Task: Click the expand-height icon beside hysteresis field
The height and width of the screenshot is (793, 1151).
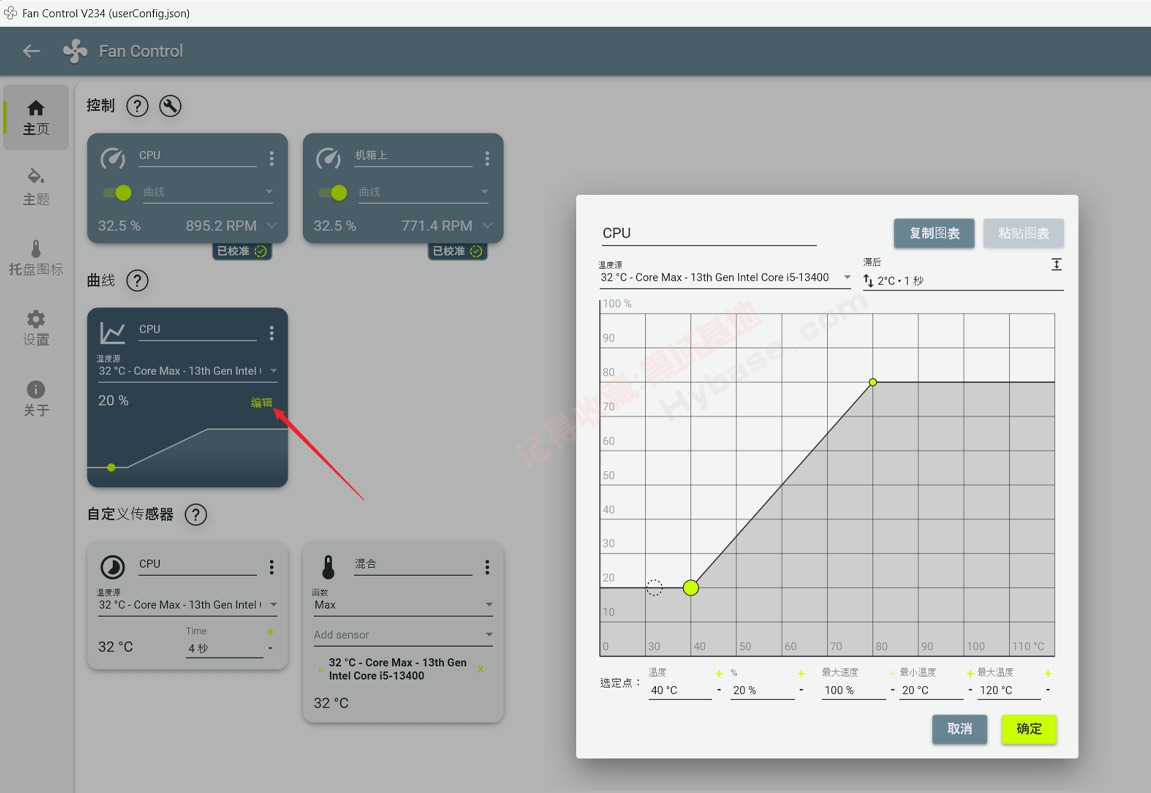Action: click(1056, 264)
